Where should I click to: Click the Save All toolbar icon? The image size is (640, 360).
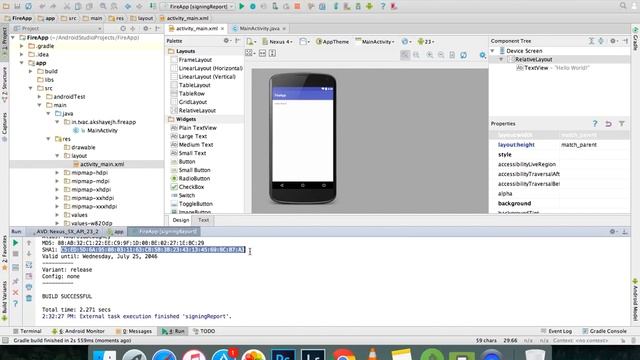pos(17,7)
